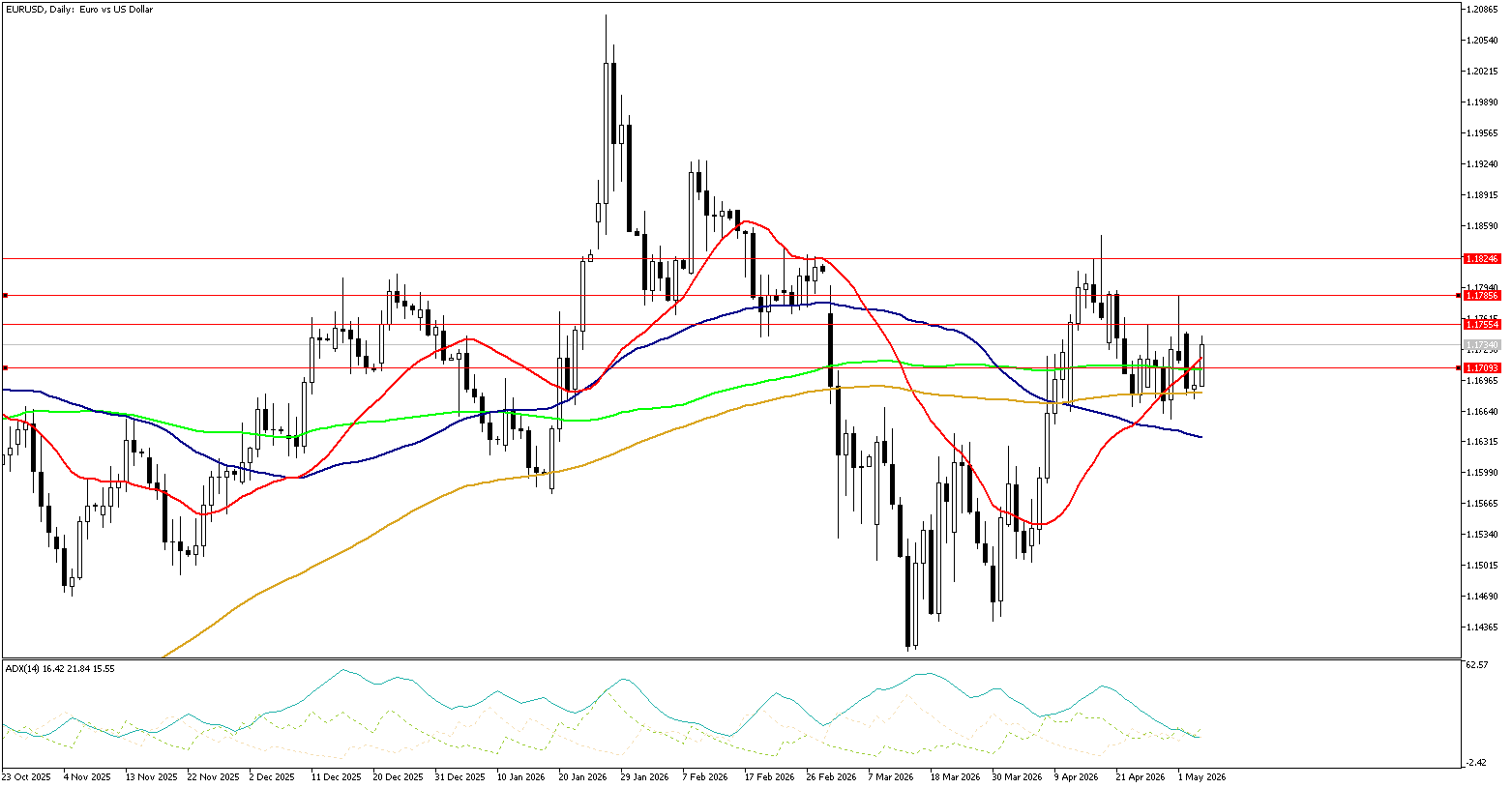Image resolution: width=1512 pixels, height=788 pixels.
Task: Click the '20 Dec 2025' date label
Action: click(397, 776)
